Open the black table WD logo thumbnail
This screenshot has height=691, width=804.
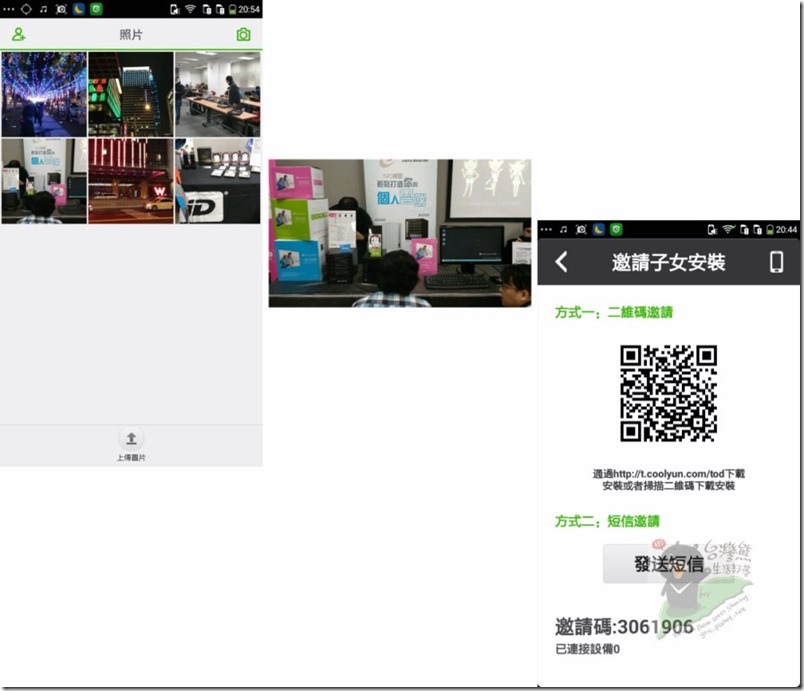217,181
